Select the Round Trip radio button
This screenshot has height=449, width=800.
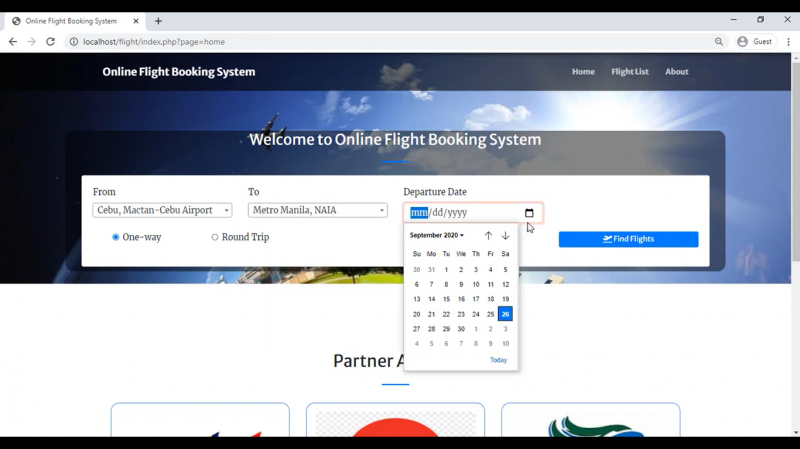point(215,237)
